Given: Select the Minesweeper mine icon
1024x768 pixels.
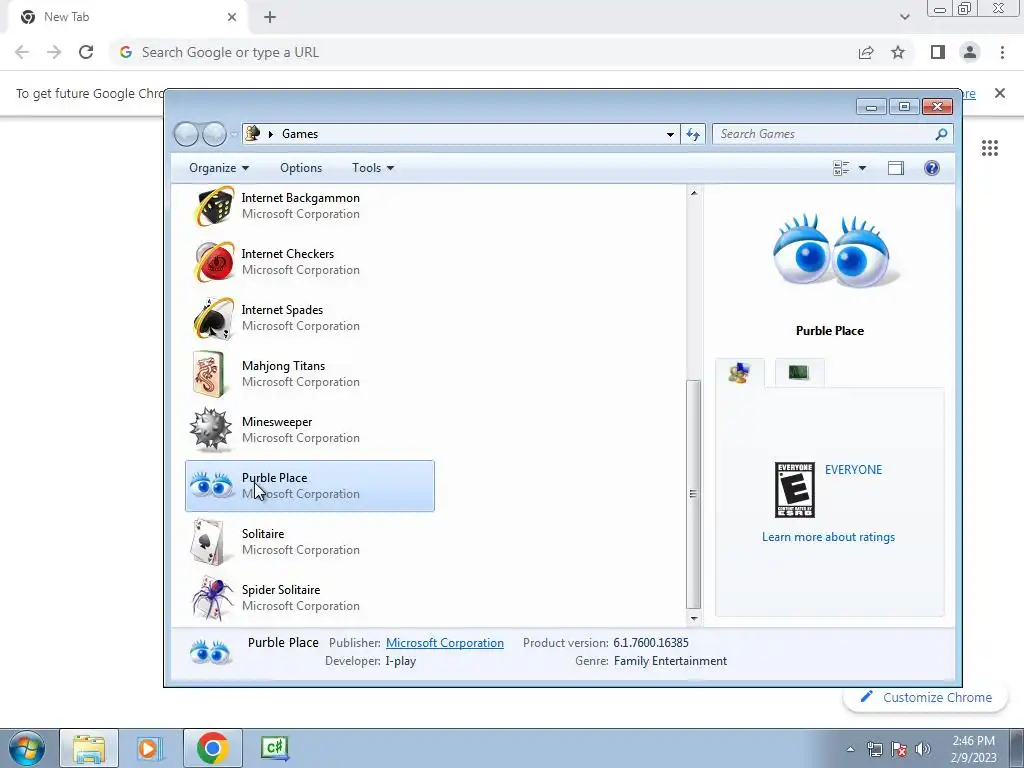Looking at the screenshot, I should [210, 430].
